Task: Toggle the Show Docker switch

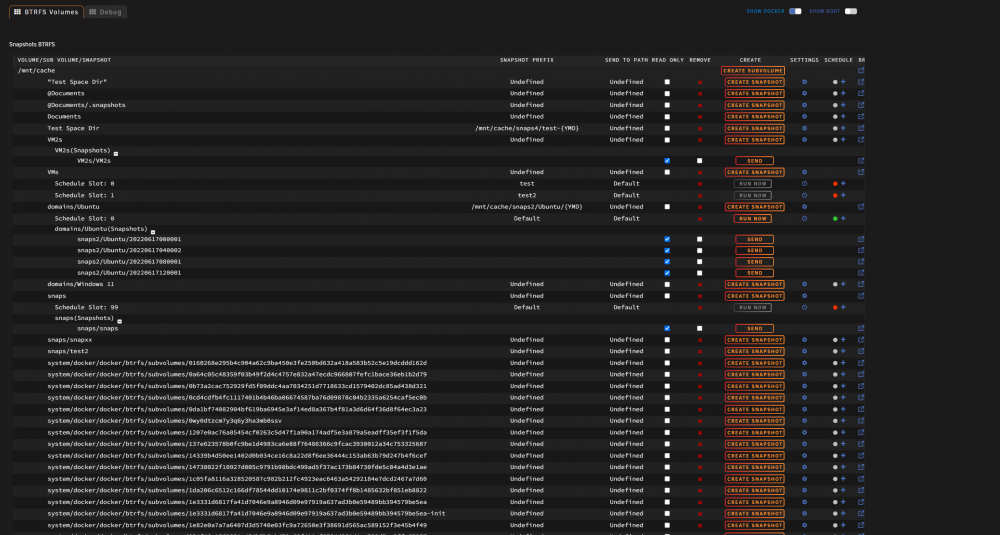Action: point(795,11)
